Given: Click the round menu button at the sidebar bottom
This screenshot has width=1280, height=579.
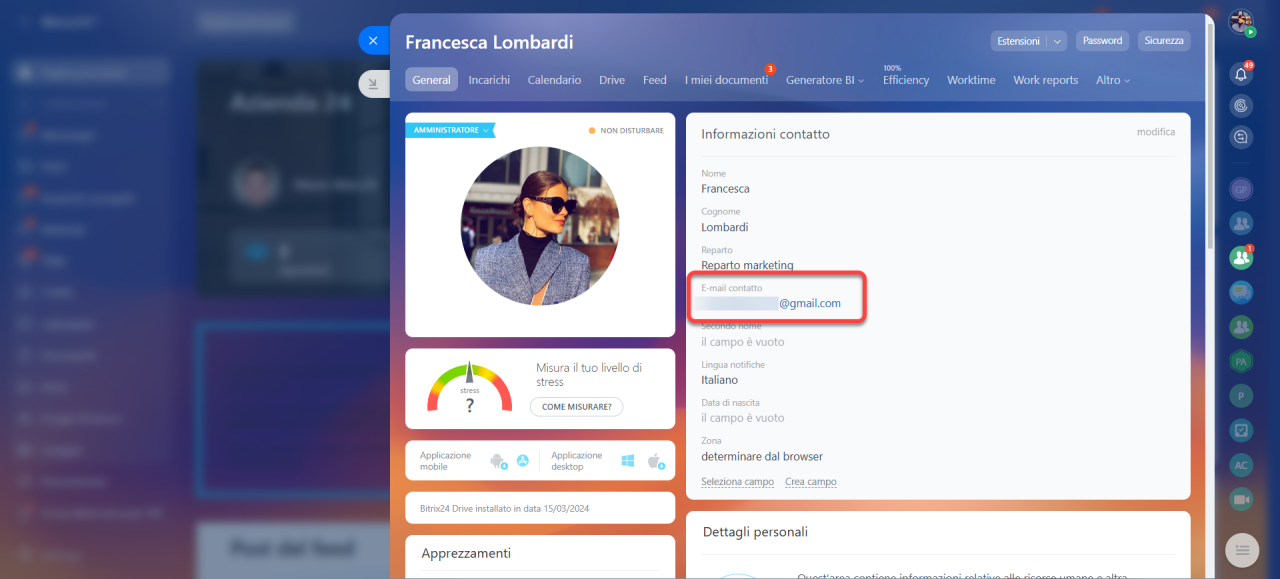Looking at the screenshot, I should (1242, 548).
